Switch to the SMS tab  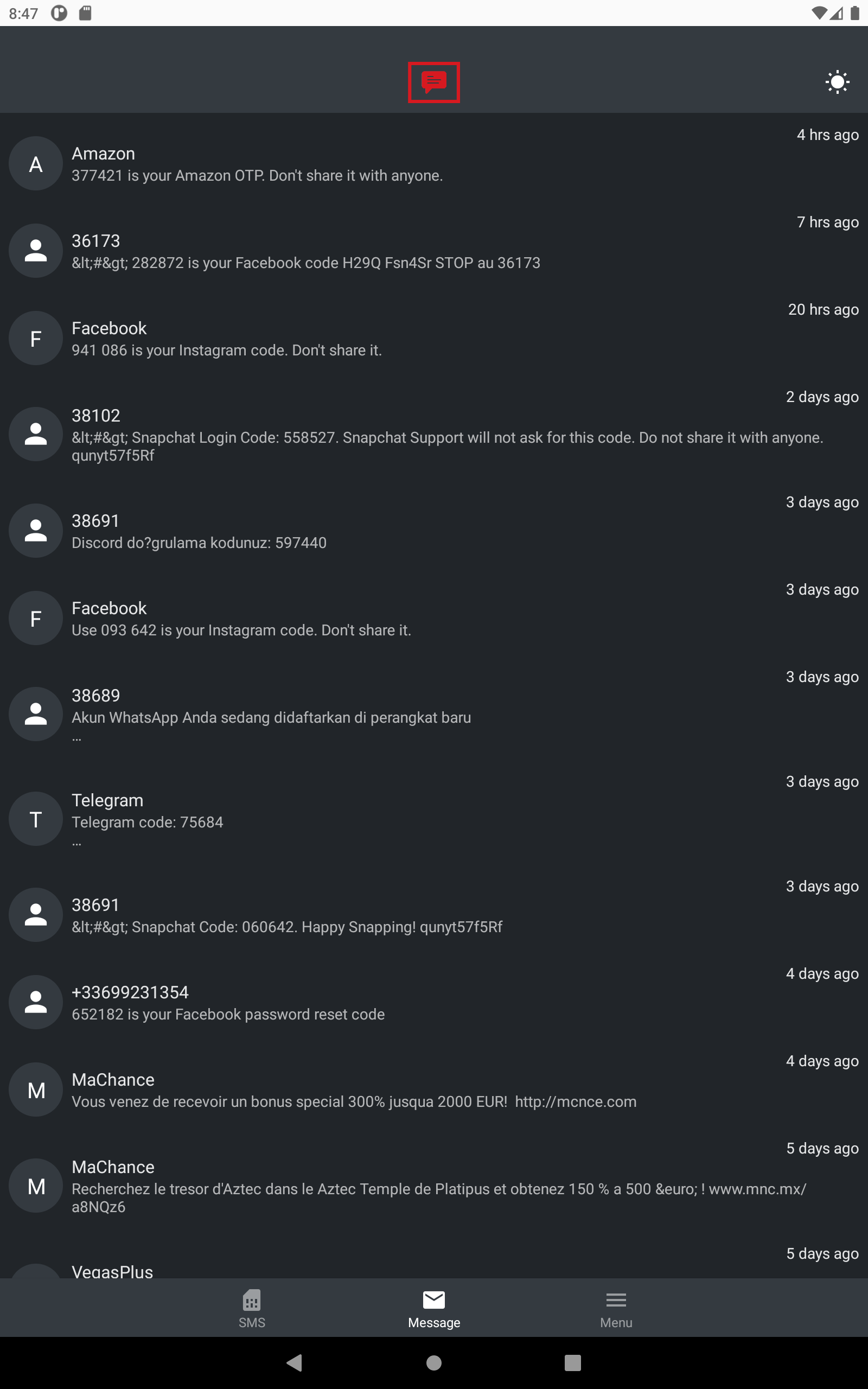(251, 1309)
